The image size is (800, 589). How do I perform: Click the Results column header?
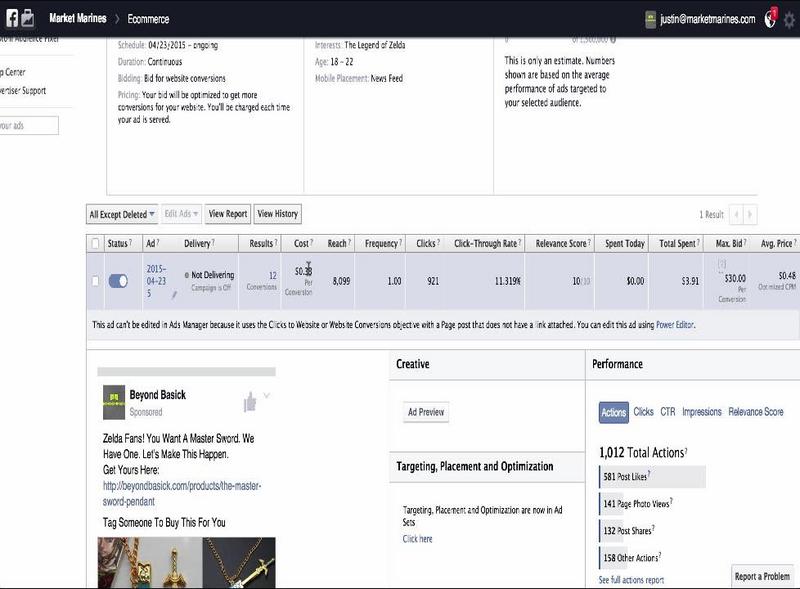260,243
